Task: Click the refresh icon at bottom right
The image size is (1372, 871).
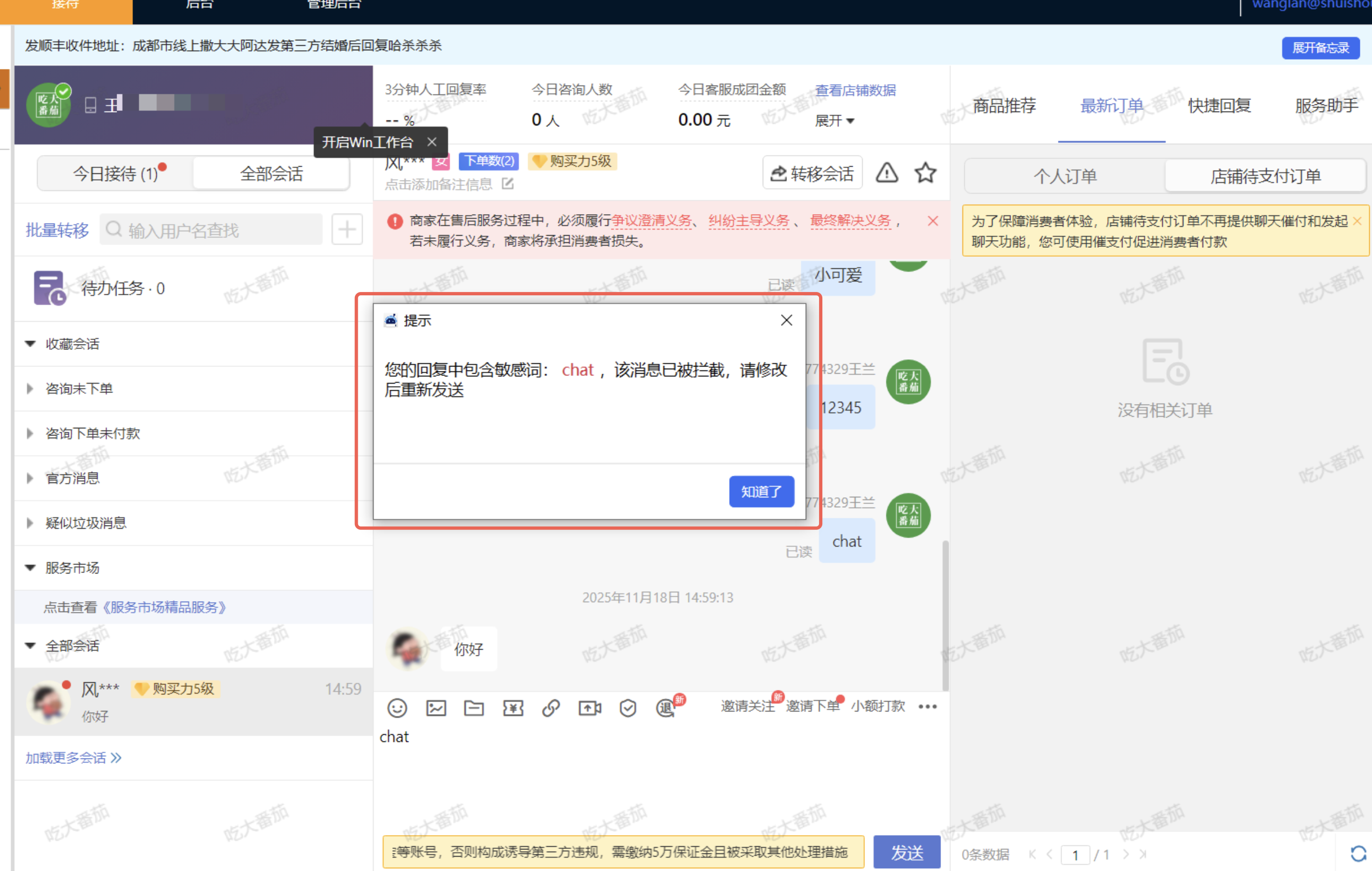Action: (1358, 853)
